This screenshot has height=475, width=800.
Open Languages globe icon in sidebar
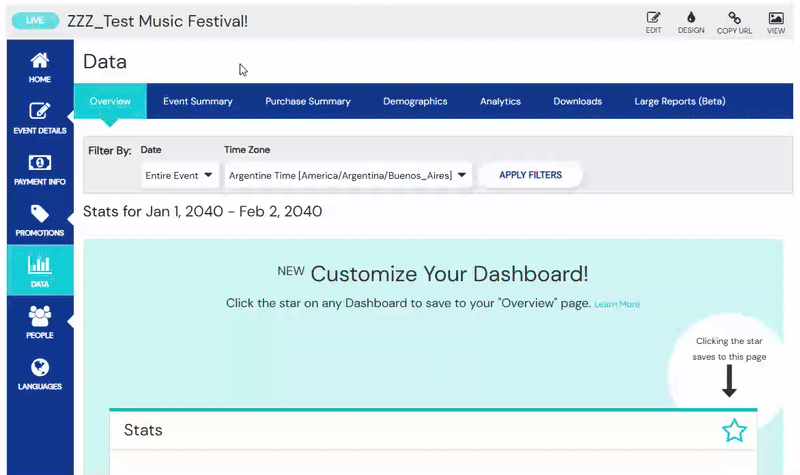40,367
